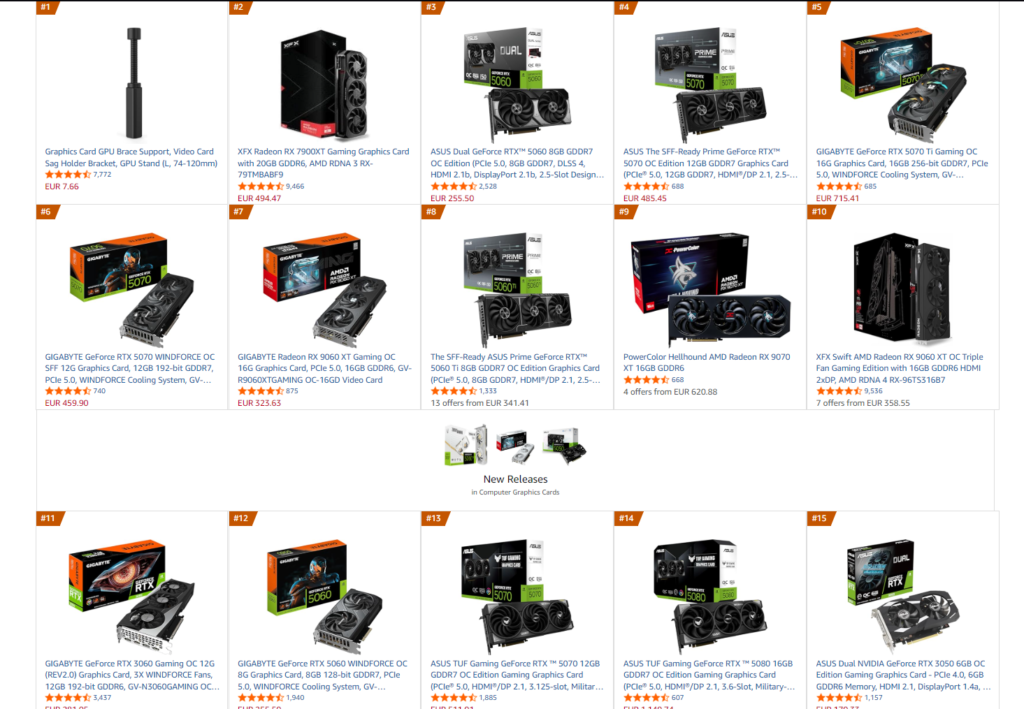
Task: Click the New Releases graphics cards thumbnail
Action: (x=515, y=445)
